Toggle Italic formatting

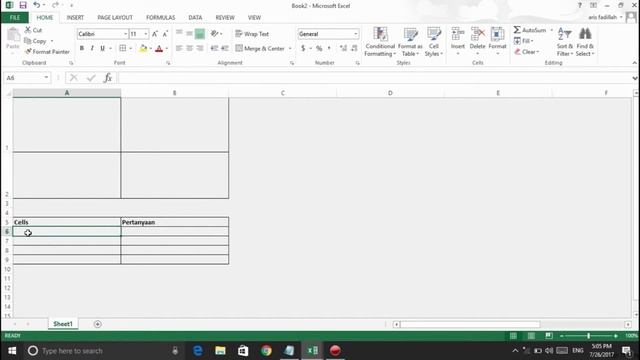click(92, 48)
